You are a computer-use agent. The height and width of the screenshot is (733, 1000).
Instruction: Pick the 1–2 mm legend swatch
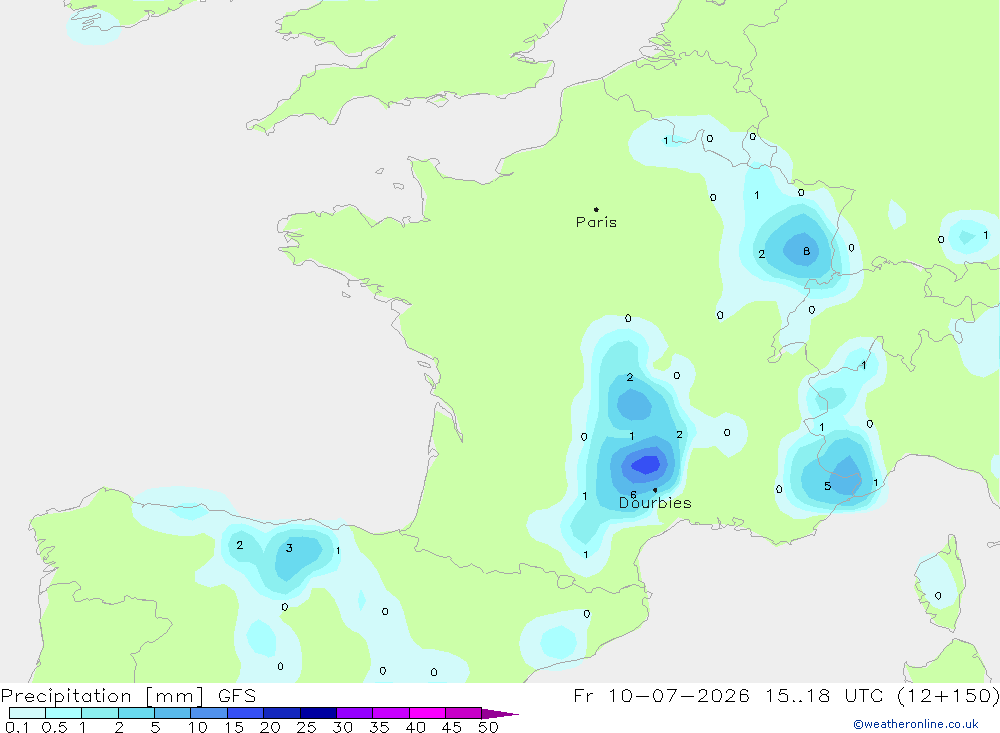100,713
